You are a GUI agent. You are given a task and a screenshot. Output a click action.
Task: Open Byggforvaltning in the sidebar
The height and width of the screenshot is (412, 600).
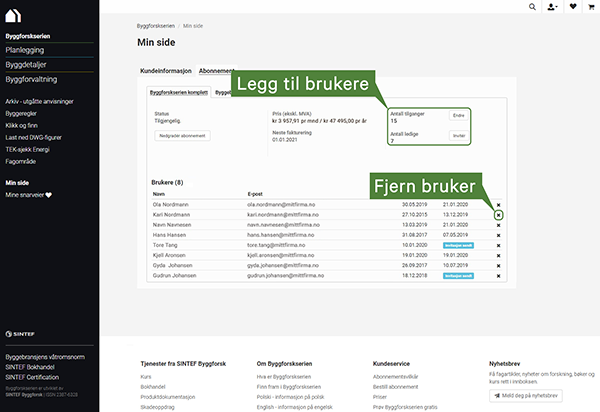(x=31, y=79)
